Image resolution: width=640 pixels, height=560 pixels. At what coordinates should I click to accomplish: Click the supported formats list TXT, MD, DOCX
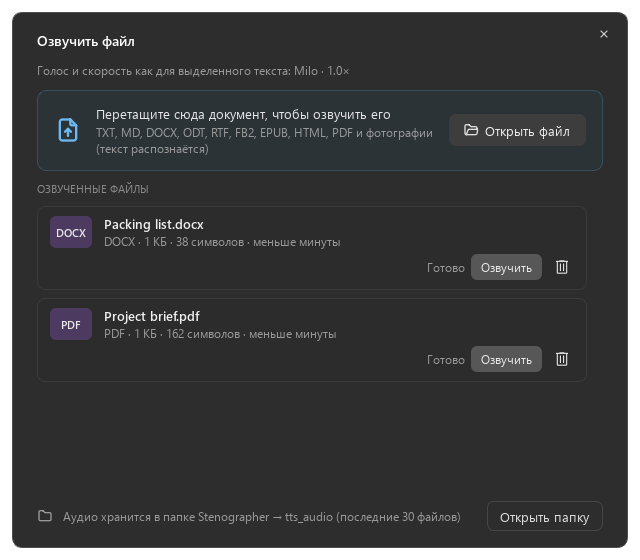[264, 141]
